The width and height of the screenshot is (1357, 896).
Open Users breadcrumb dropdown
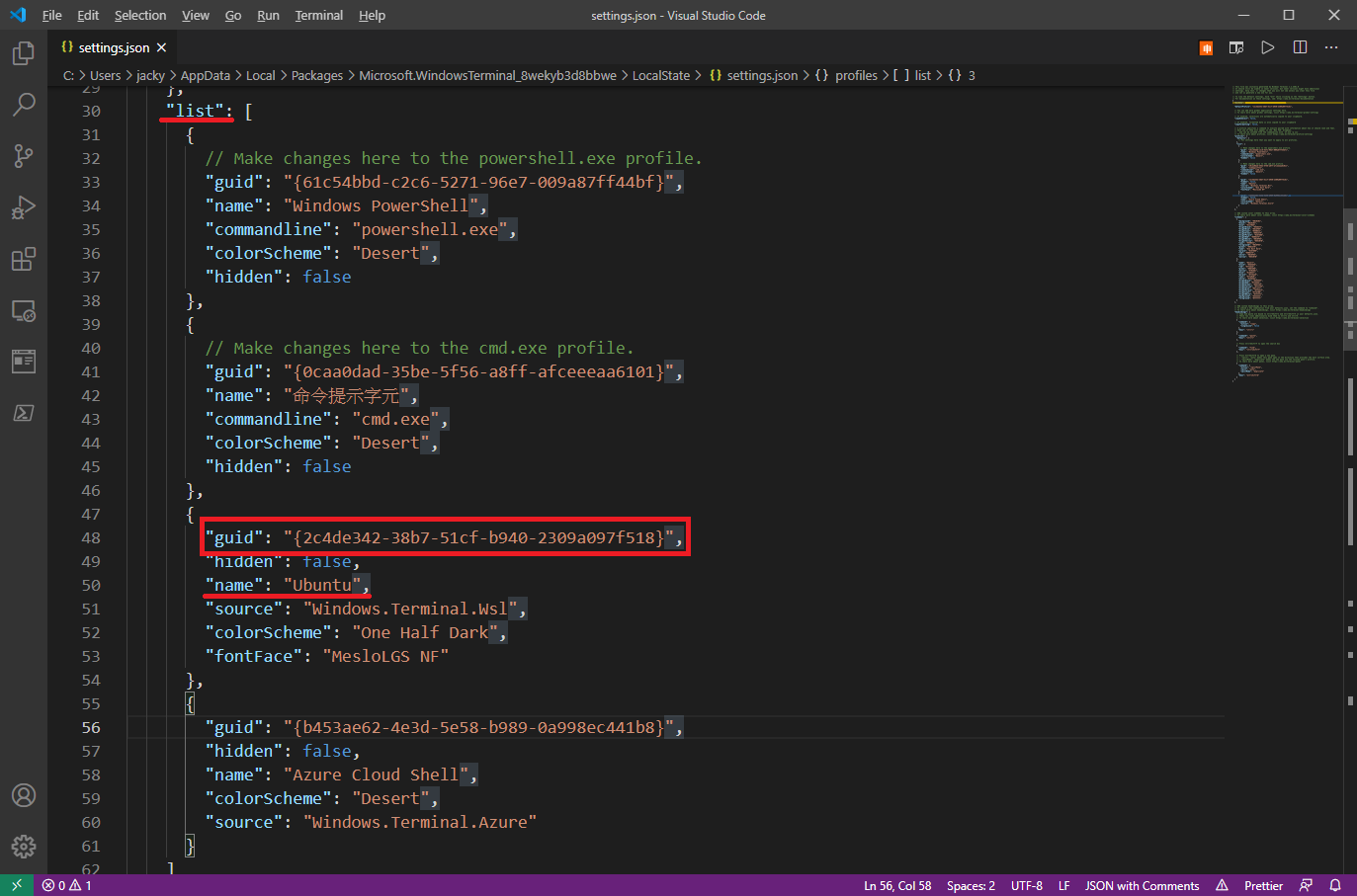(x=106, y=75)
